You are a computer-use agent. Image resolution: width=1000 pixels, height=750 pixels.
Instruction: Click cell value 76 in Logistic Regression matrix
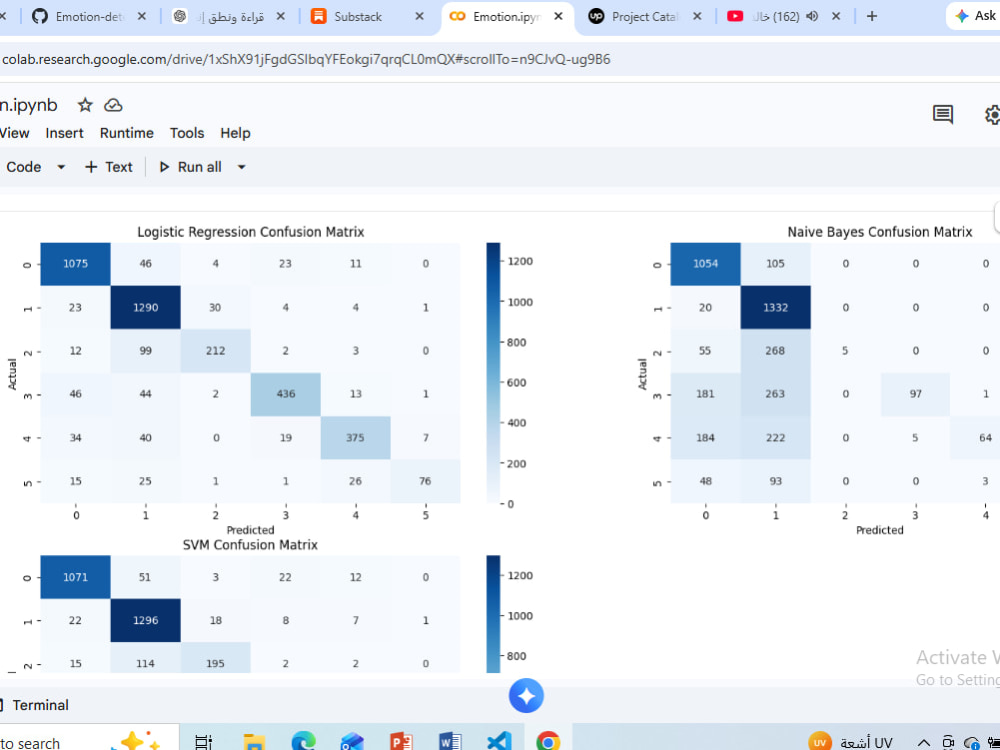point(425,481)
